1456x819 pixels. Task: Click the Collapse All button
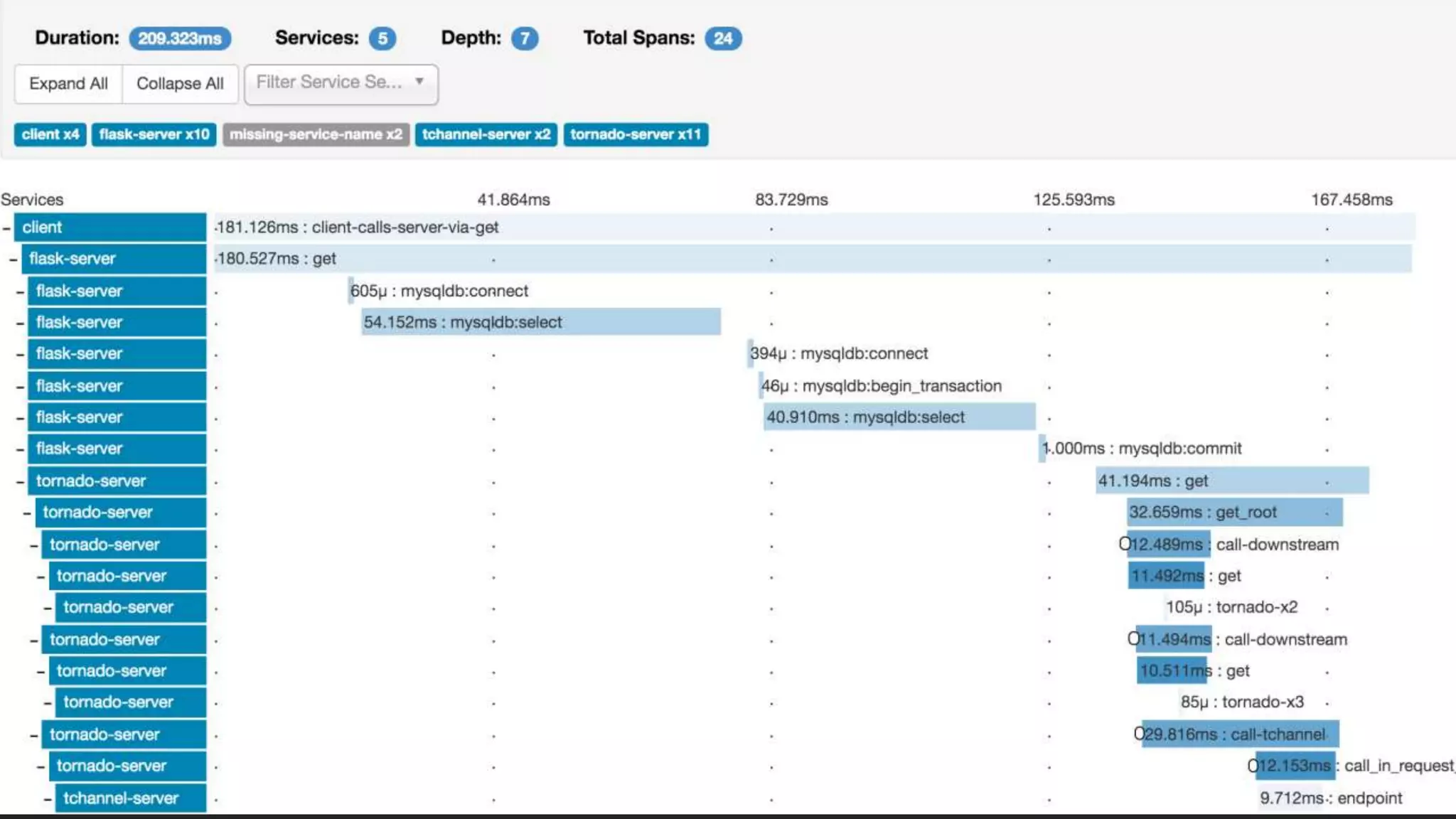180,84
